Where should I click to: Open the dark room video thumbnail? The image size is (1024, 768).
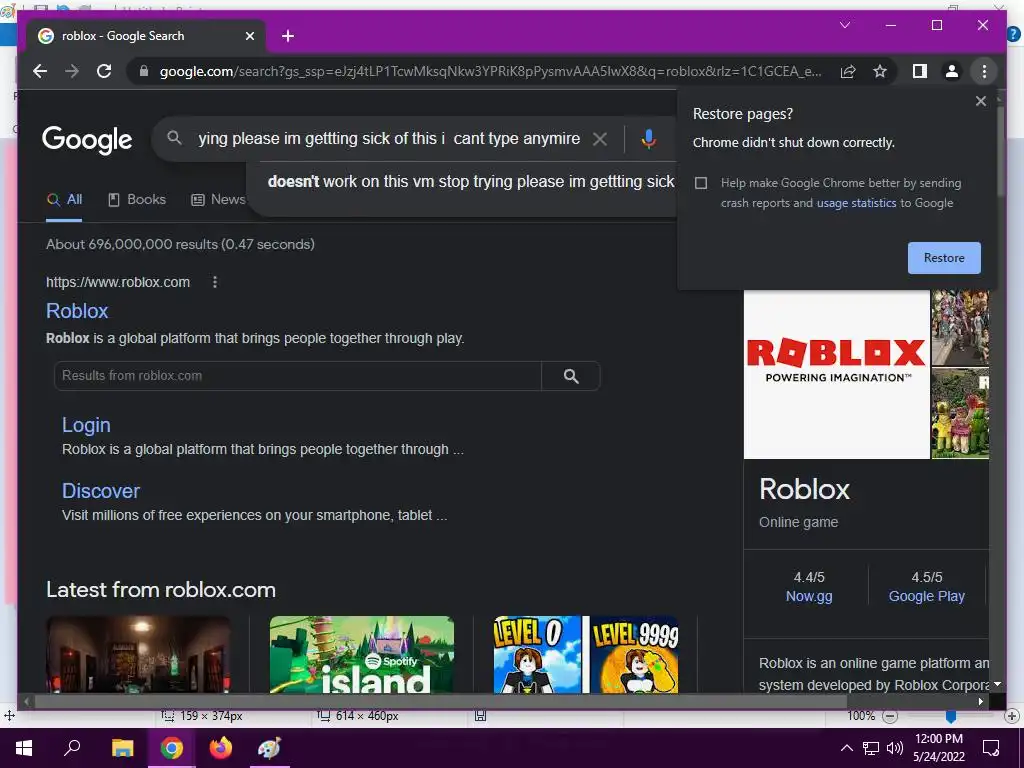point(138,654)
